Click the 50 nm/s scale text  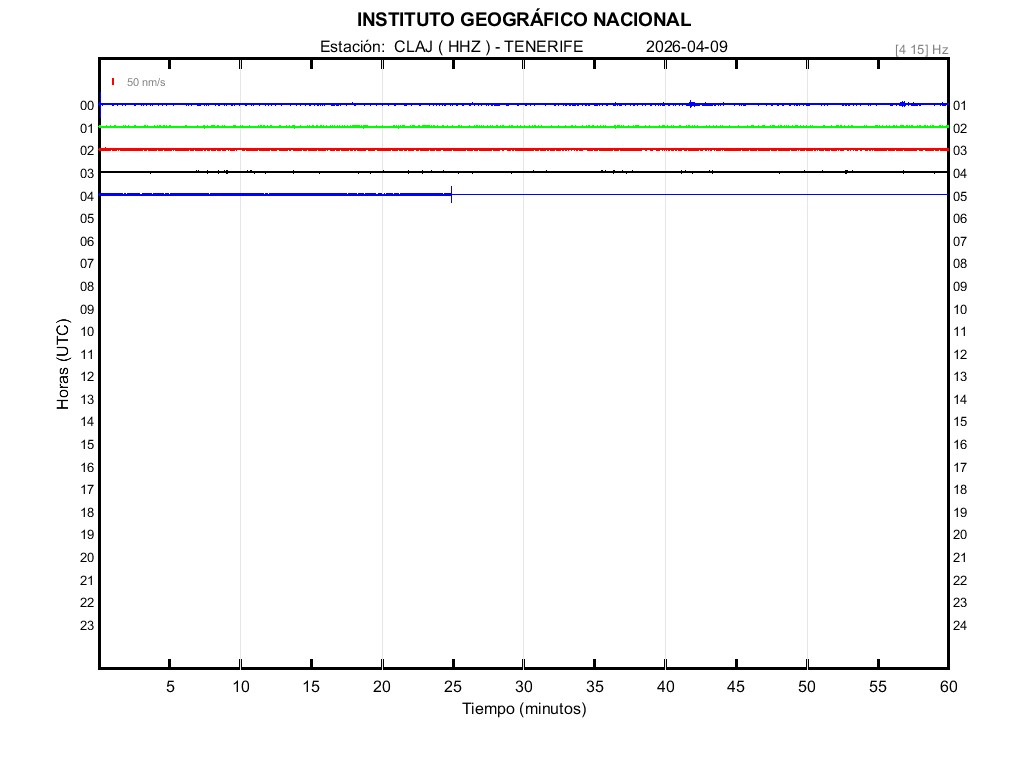pyautogui.click(x=146, y=82)
